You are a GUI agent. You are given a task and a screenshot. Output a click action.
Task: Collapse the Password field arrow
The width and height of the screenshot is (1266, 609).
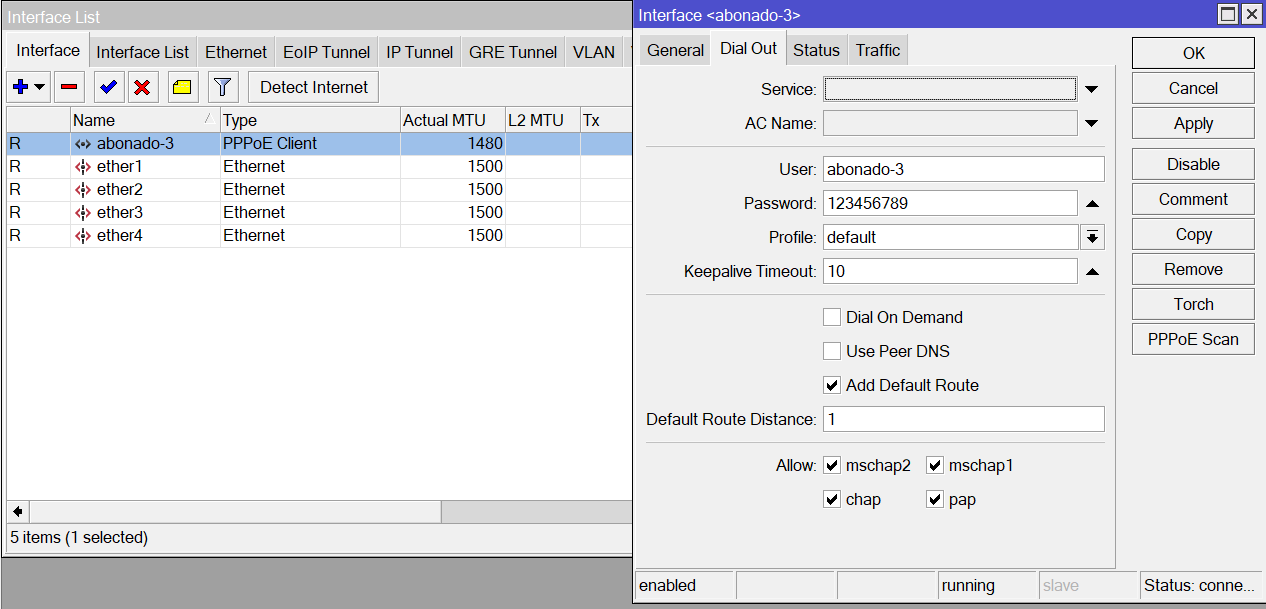pyautogui.click(x=1092, y=204)
